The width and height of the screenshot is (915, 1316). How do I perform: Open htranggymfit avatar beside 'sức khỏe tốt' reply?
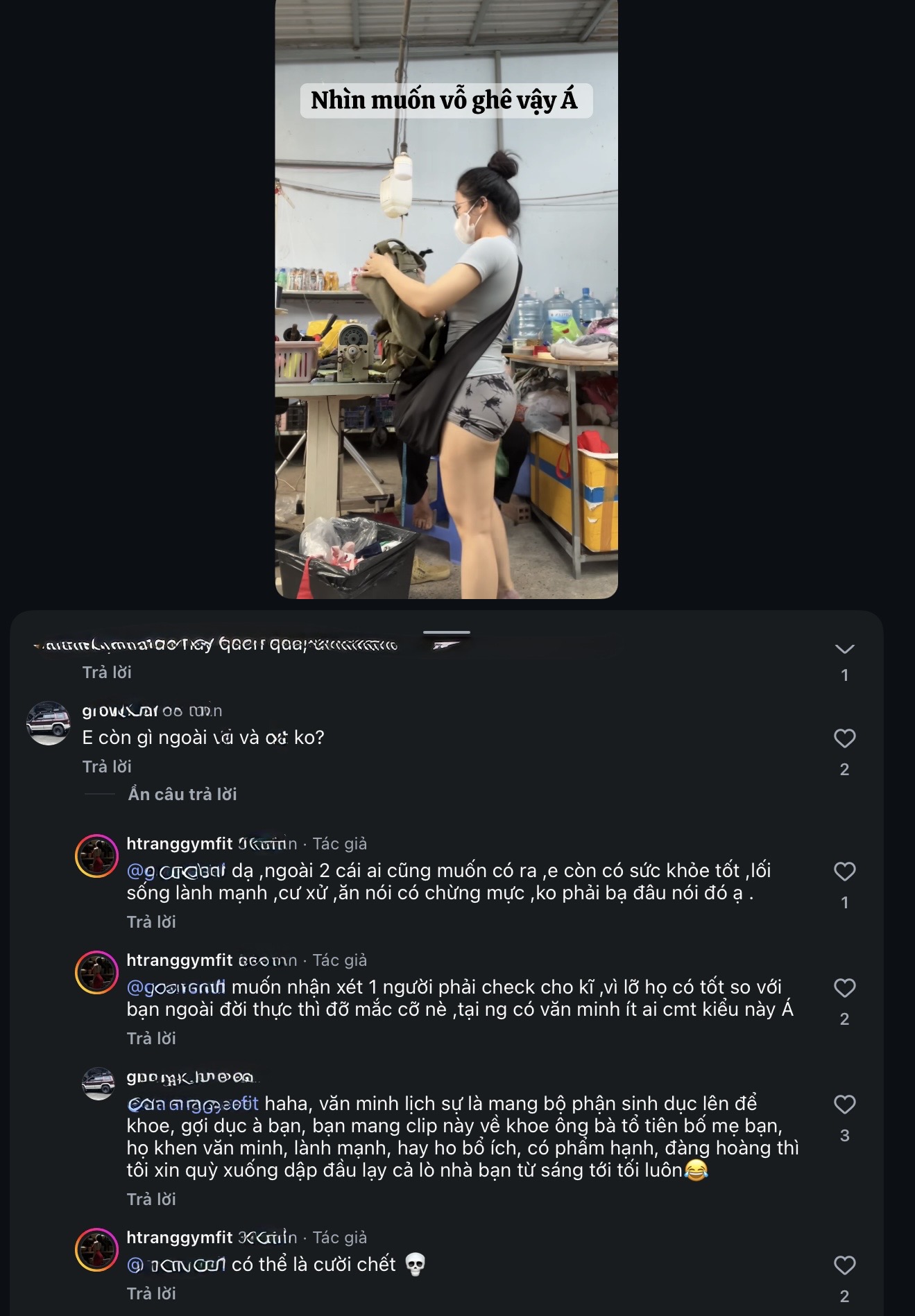pyautogui.click(x=96, y=856)
